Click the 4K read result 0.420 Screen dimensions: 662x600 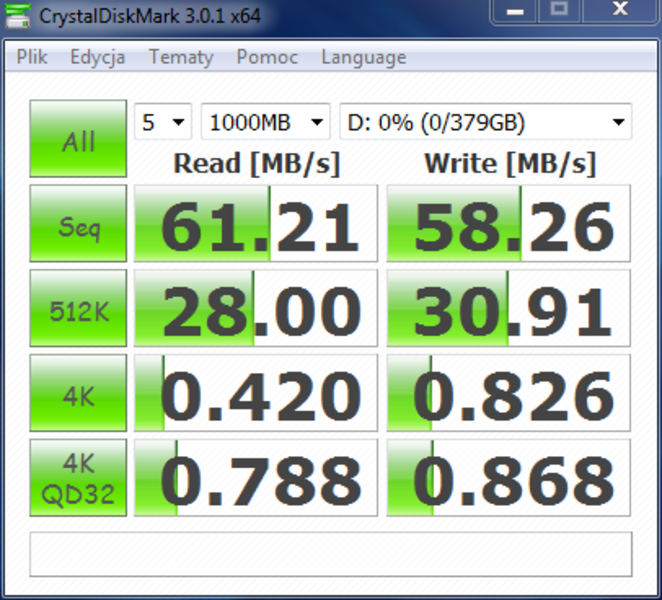256,393
